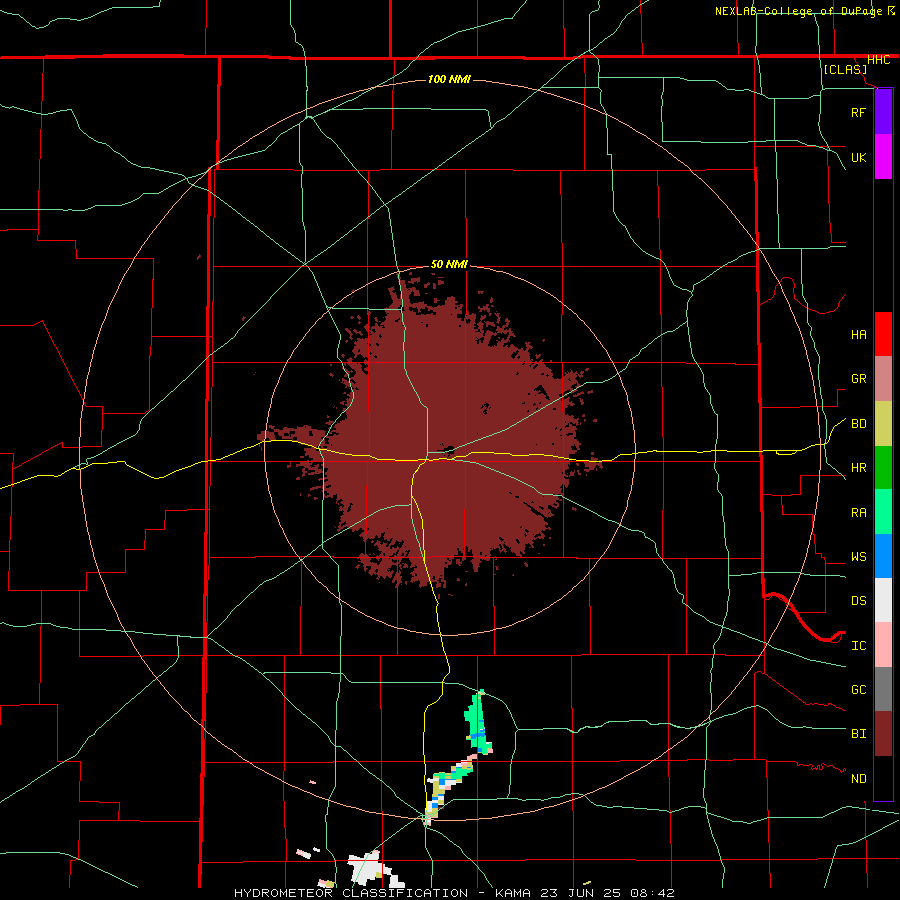Click the RF purple legend swatch
900x900 pixels.
(883, 112)
